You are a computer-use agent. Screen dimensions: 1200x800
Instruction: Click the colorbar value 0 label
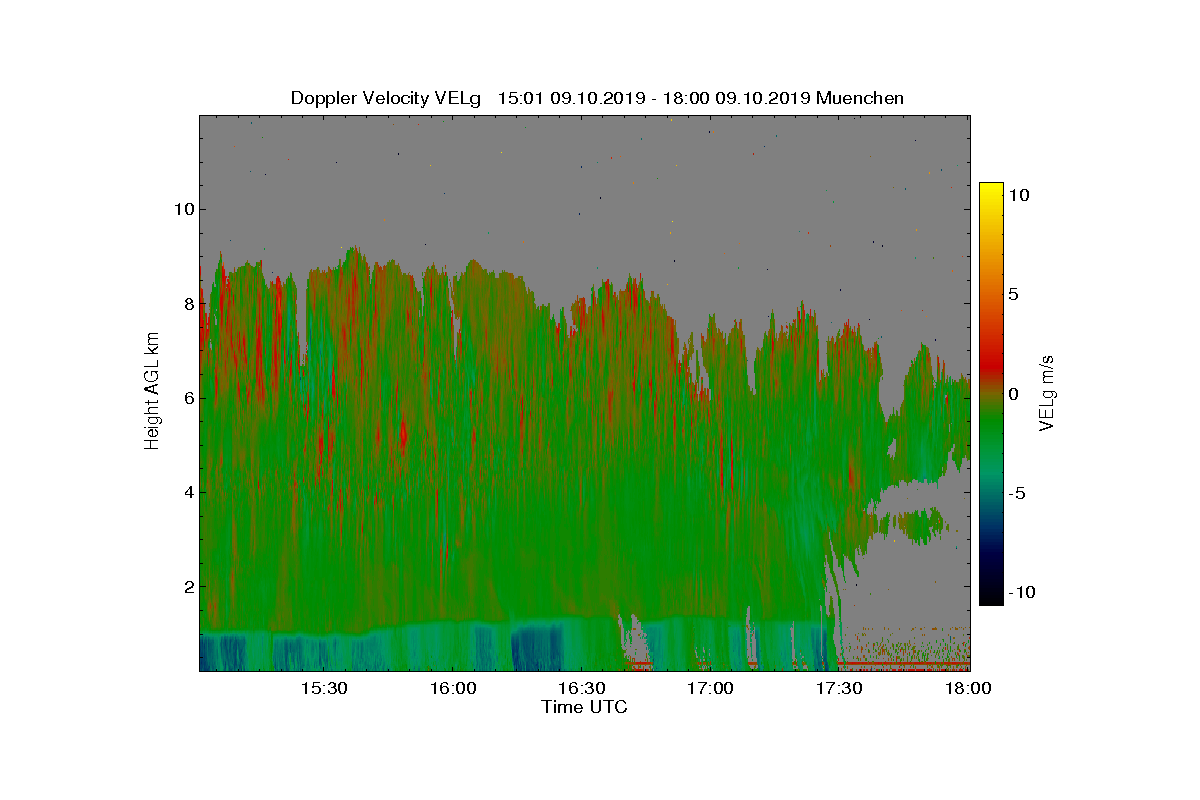(1013, 394)
